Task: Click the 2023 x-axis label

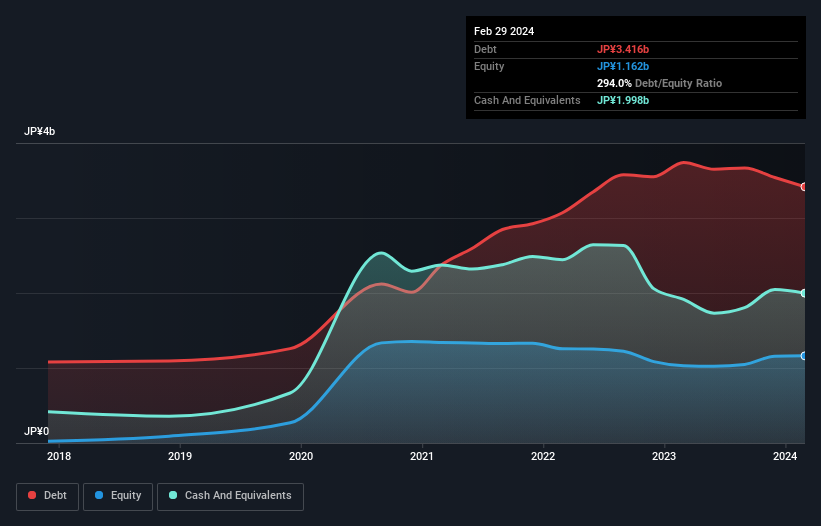Action: 664,456
